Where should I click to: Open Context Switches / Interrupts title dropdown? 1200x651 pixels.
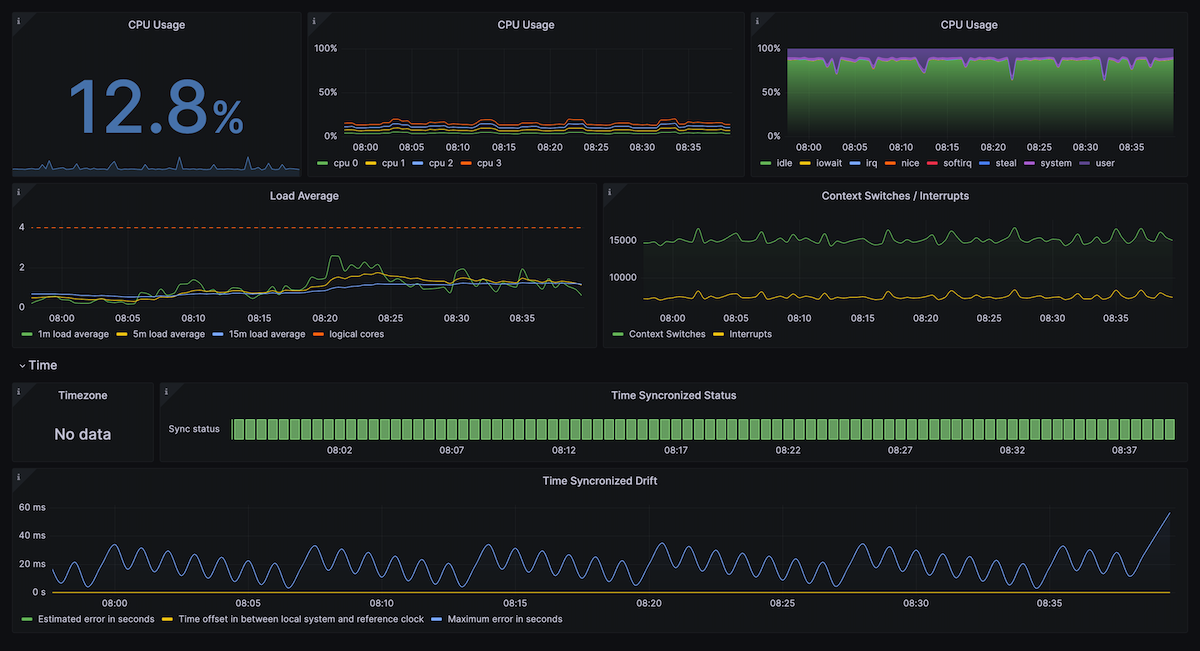point(894,196)
